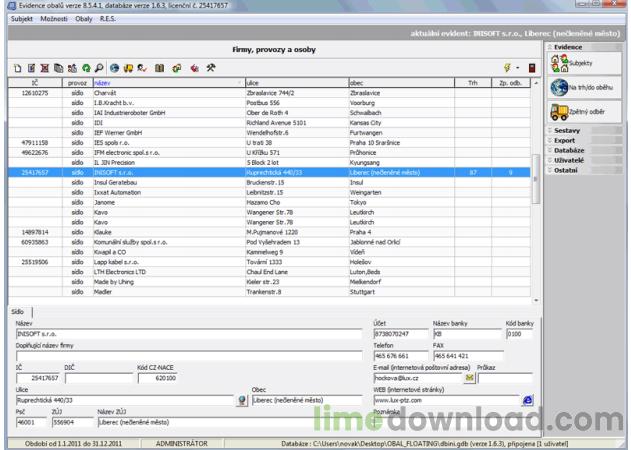Click the Kód CZ-NACE field

[x=157, y=378]
